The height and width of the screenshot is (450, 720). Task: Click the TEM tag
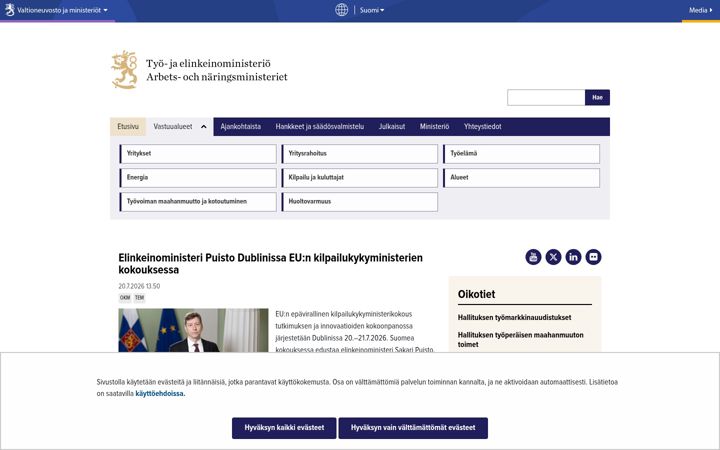140,298
